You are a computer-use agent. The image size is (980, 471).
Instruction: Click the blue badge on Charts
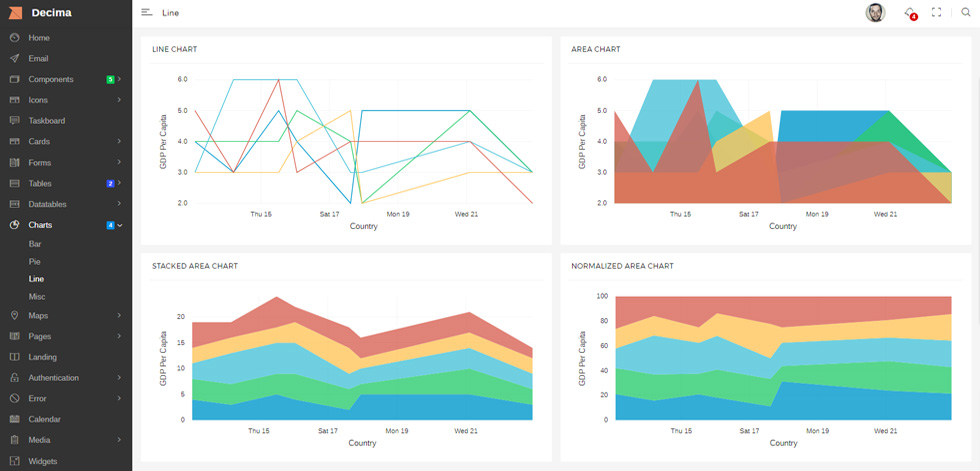click(110, 225)
